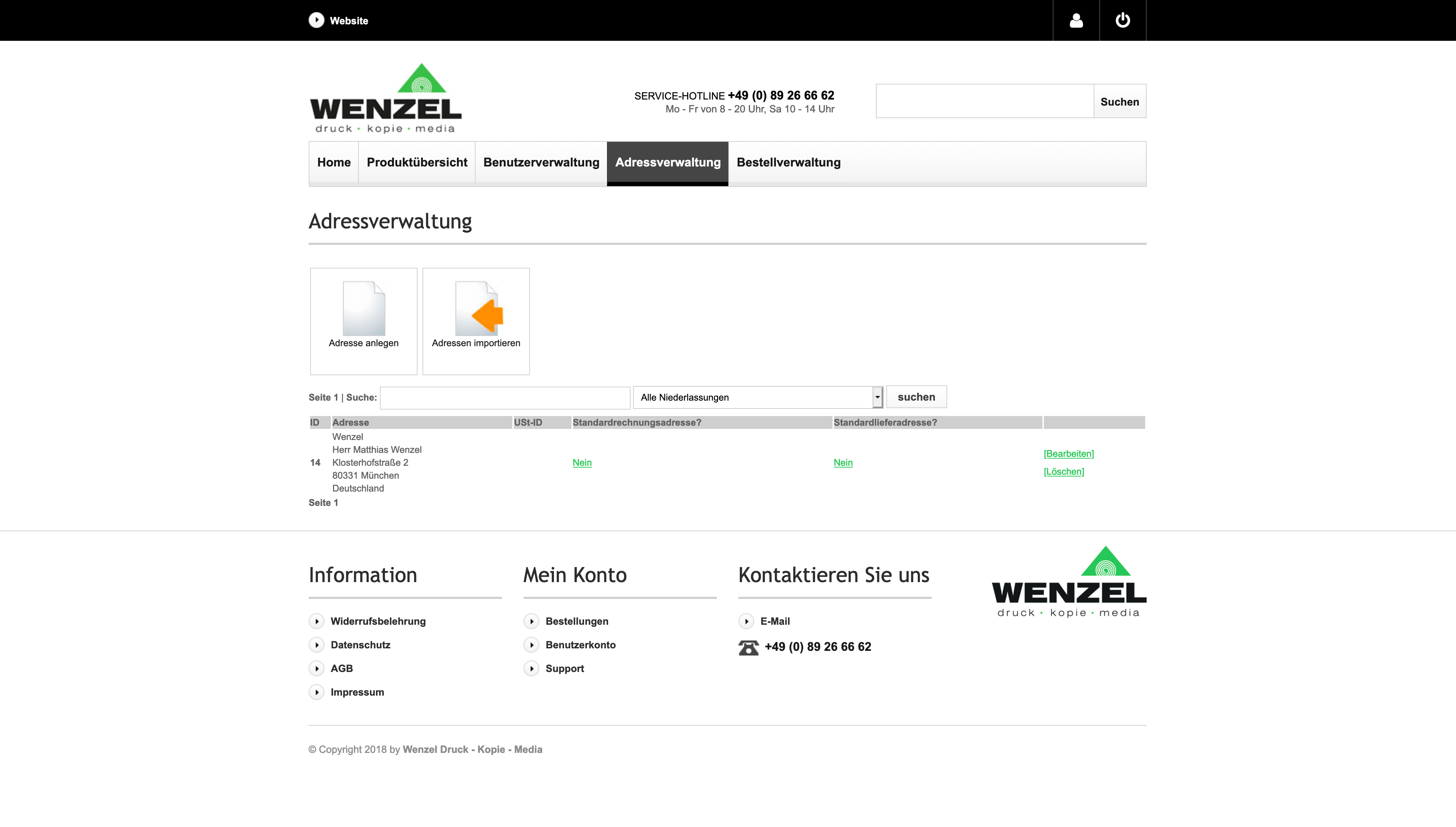Delete the address using Löschen link
This screenshot has height=827, width=1456.
click(1063, 471)
